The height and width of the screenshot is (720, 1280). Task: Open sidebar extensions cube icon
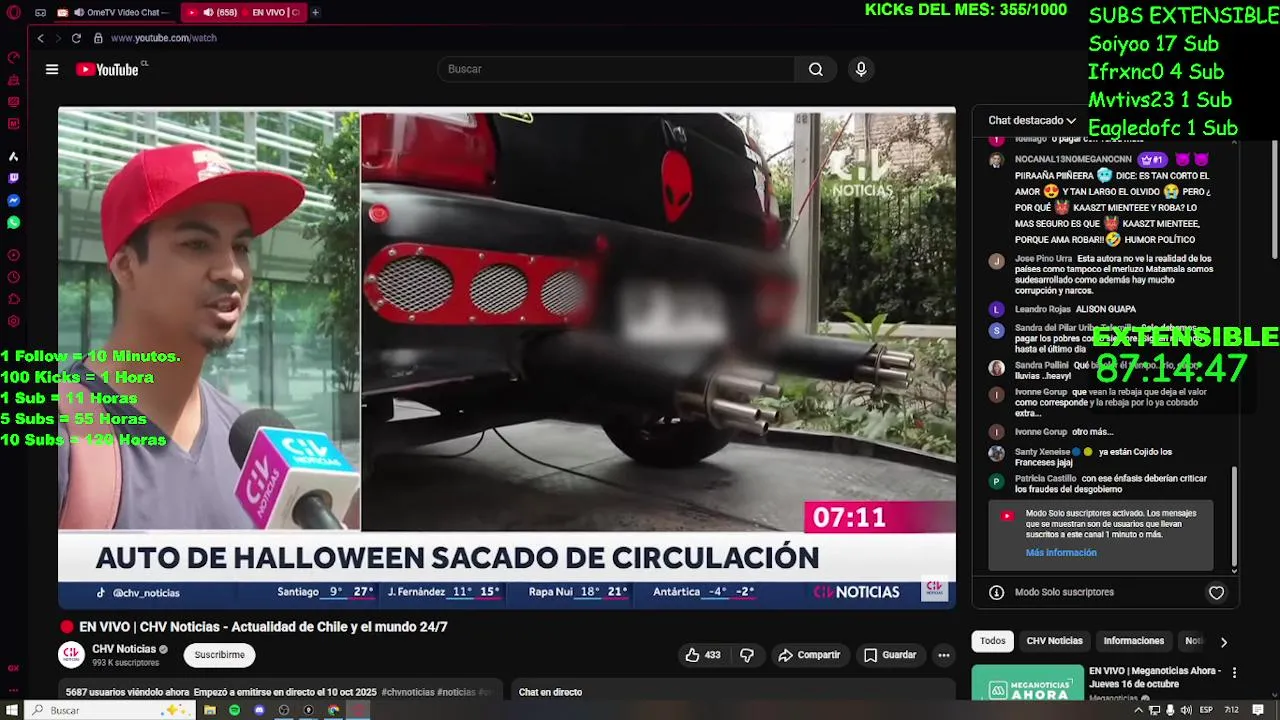[x=14, y=299]
